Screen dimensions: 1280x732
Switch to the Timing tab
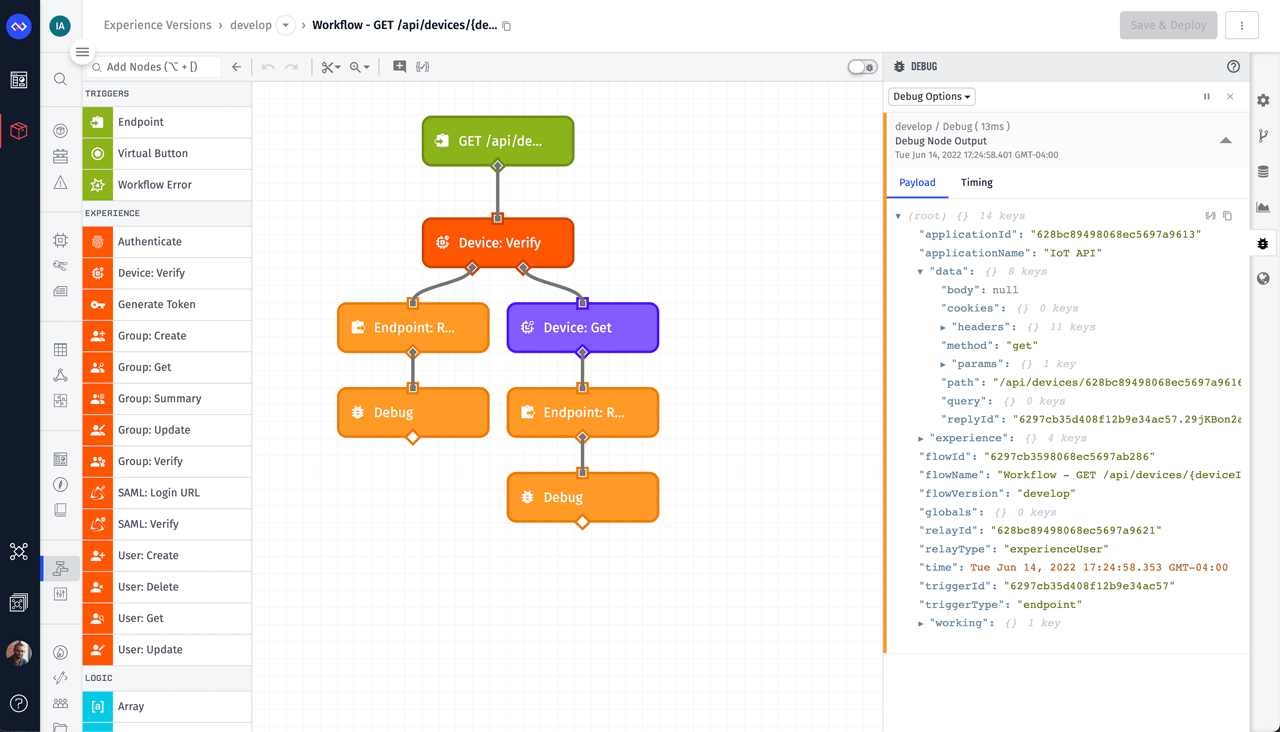[977, 183]
